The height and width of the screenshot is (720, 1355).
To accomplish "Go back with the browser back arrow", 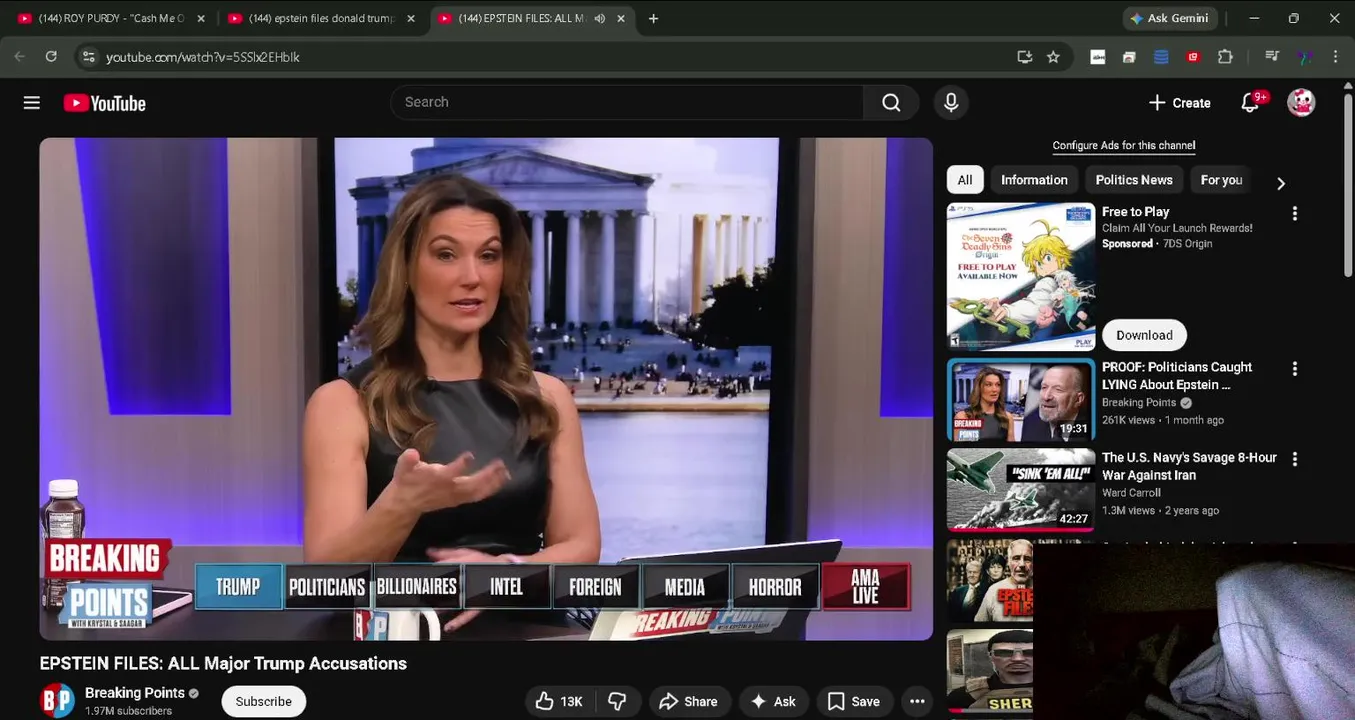I will 19,57.
